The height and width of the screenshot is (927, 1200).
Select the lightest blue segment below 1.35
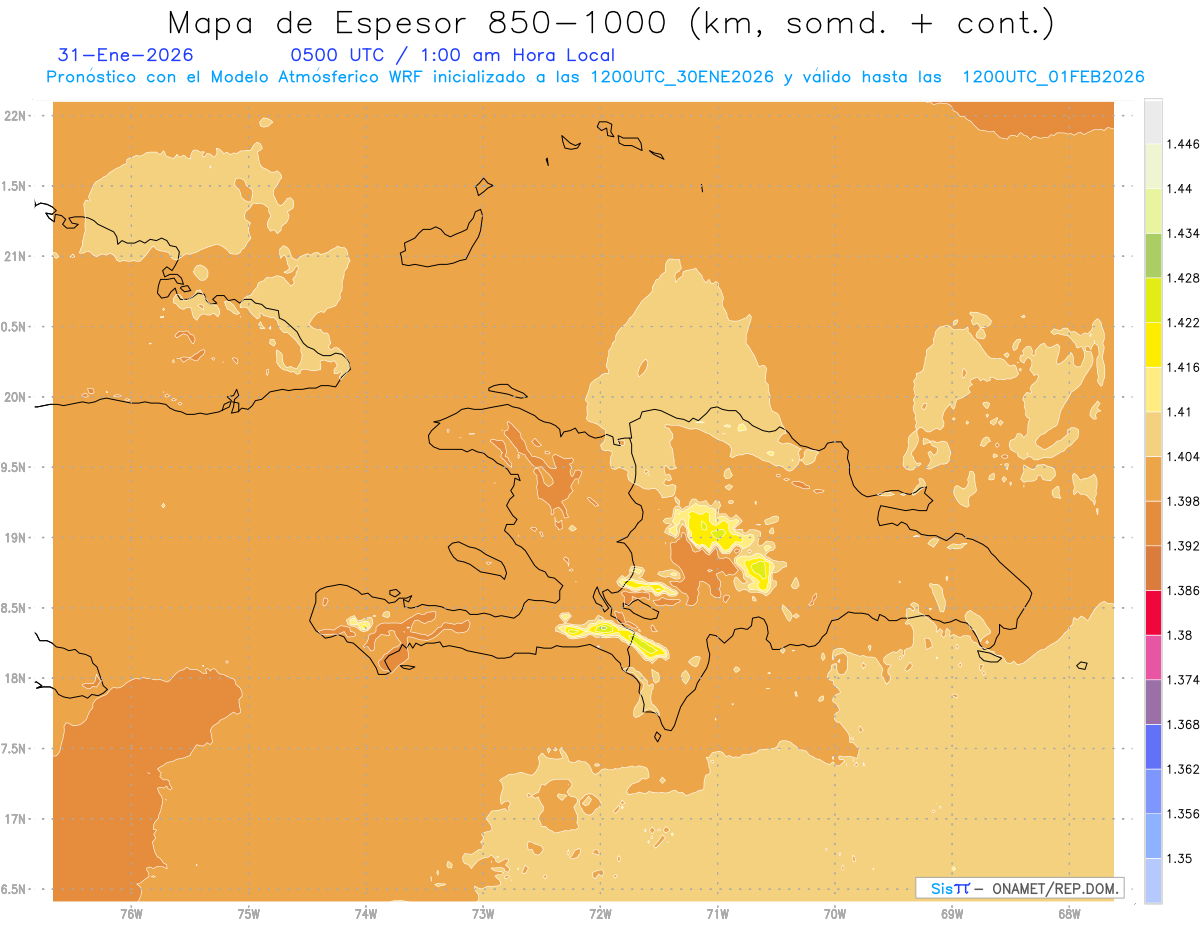(1153, 880)
